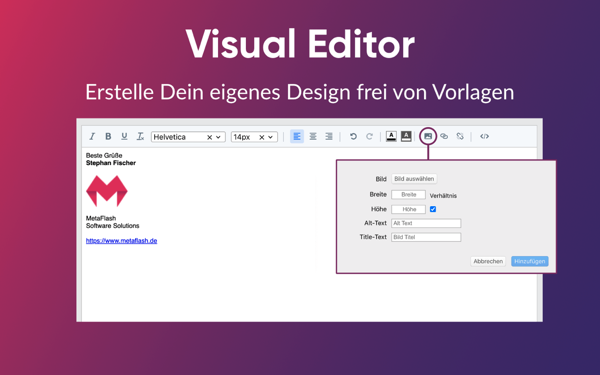Align text to the right

(x=329, y=137)
